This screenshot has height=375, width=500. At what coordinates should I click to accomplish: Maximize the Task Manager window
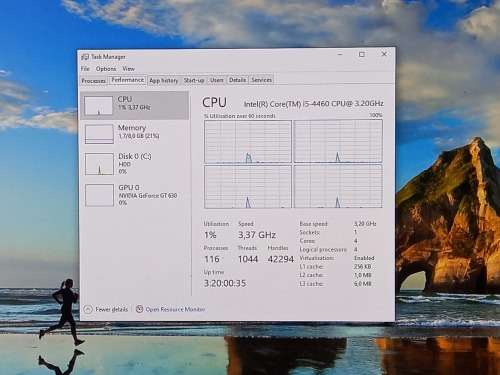tap(362, 54)
